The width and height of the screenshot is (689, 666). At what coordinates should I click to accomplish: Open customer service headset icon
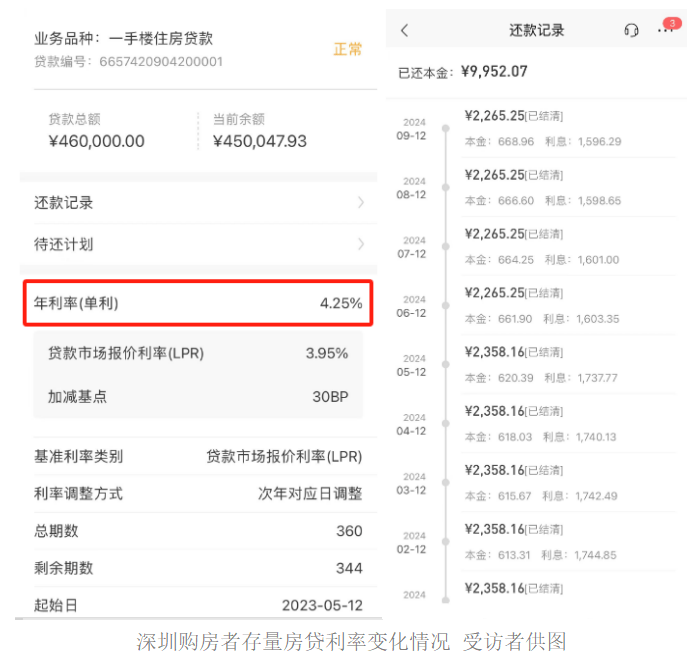coord(631,31)
